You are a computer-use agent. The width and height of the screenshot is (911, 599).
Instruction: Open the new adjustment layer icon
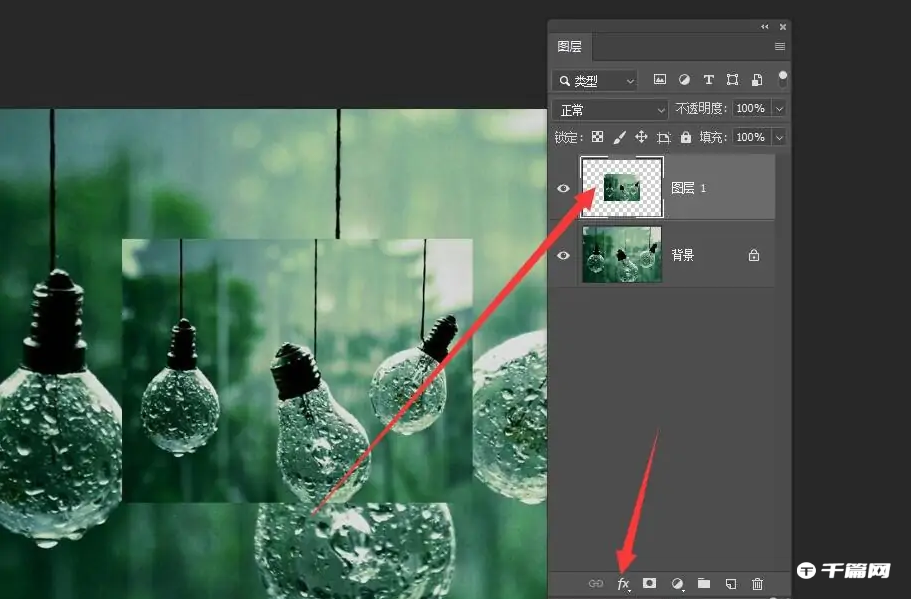[678, 584]
